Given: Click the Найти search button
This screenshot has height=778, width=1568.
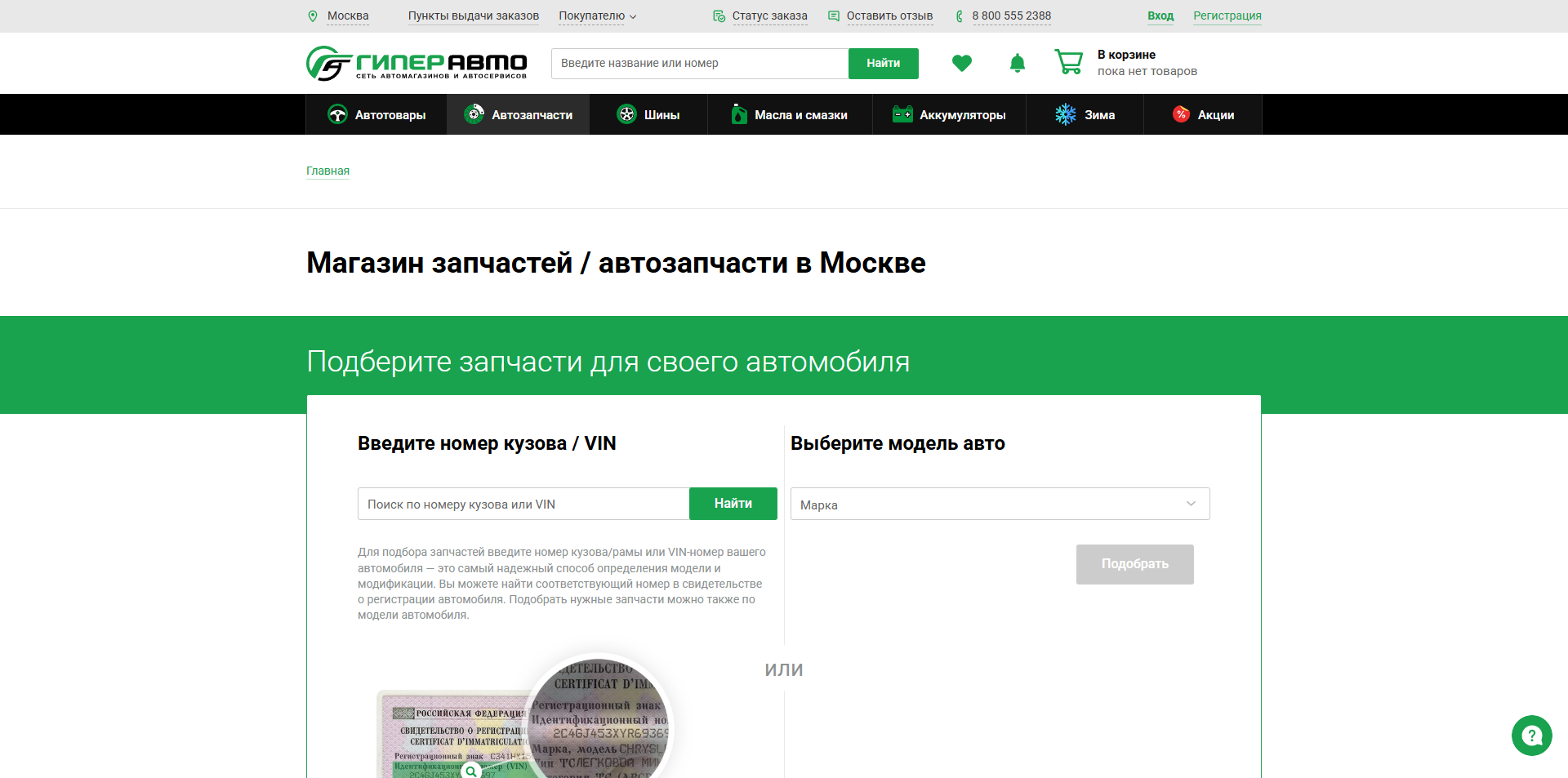Looking at the screenshot, I should [883, 63].
